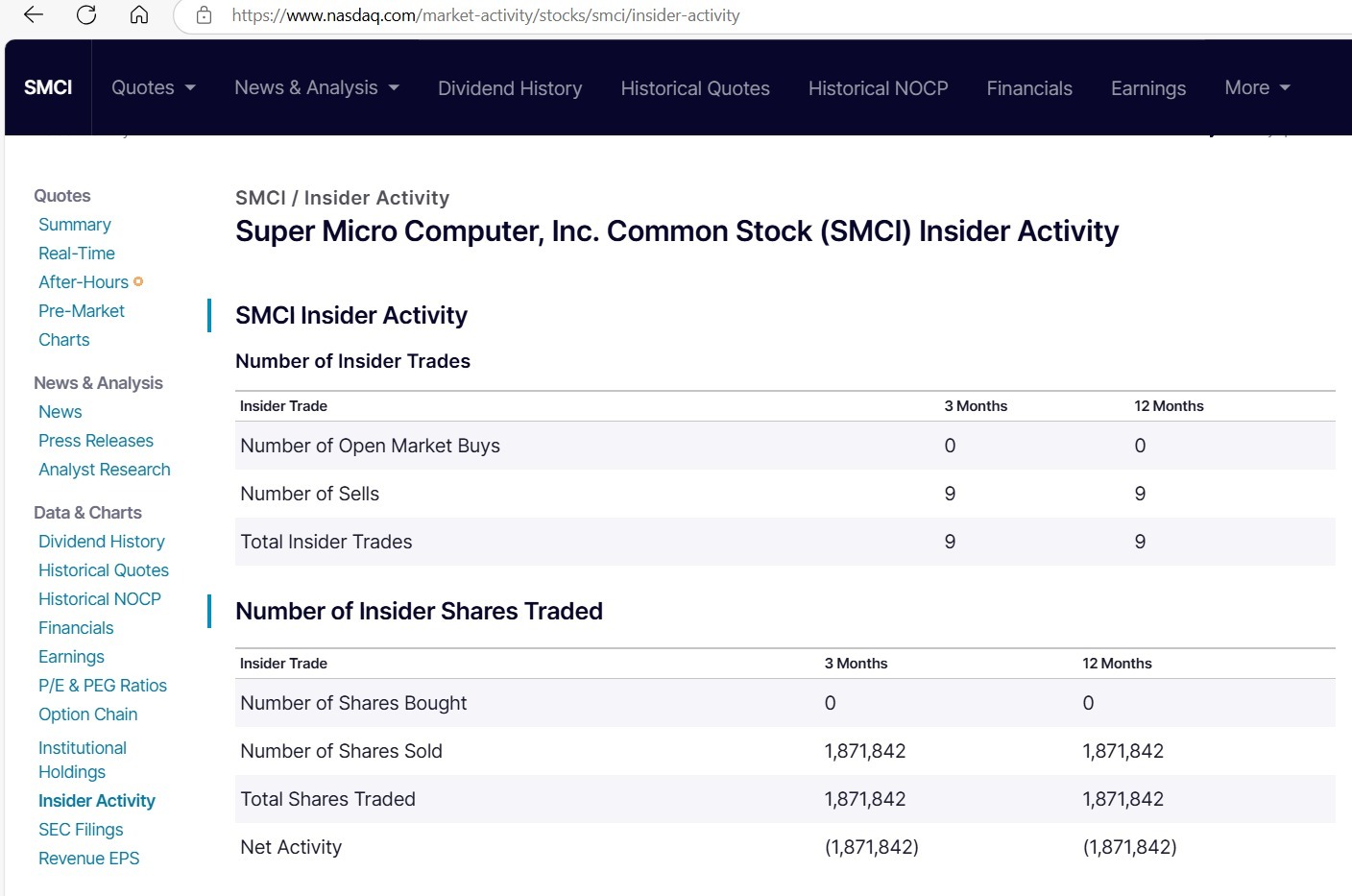Viewport: 1352px width, 896px height.
Task: Open Historical Quotes sidebar link
Action: pos(104,570)
